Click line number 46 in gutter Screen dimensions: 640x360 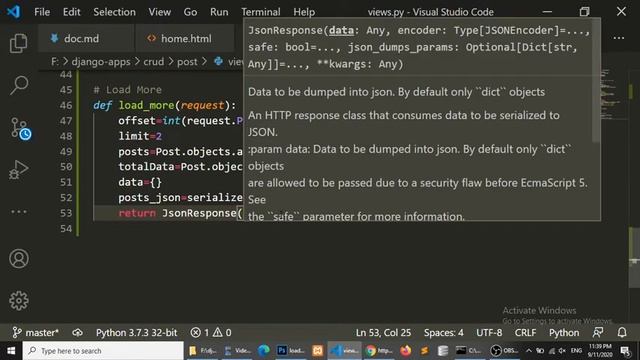coord(66,105)
